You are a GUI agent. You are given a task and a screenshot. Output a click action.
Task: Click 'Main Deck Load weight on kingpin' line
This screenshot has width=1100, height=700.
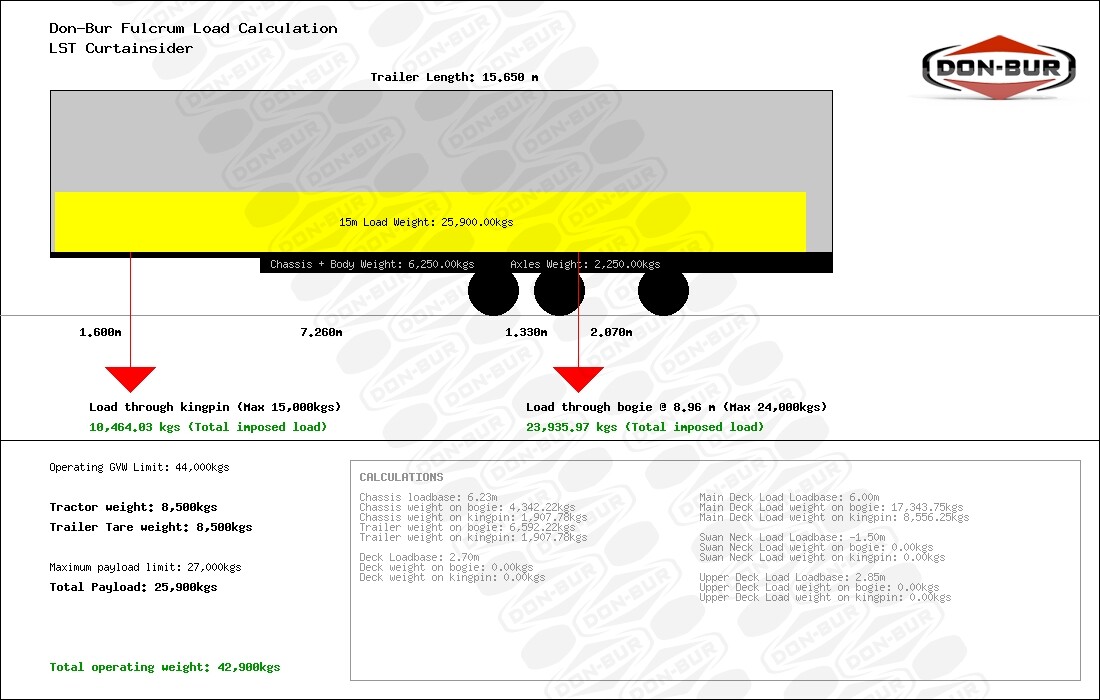tap(834, 517)
